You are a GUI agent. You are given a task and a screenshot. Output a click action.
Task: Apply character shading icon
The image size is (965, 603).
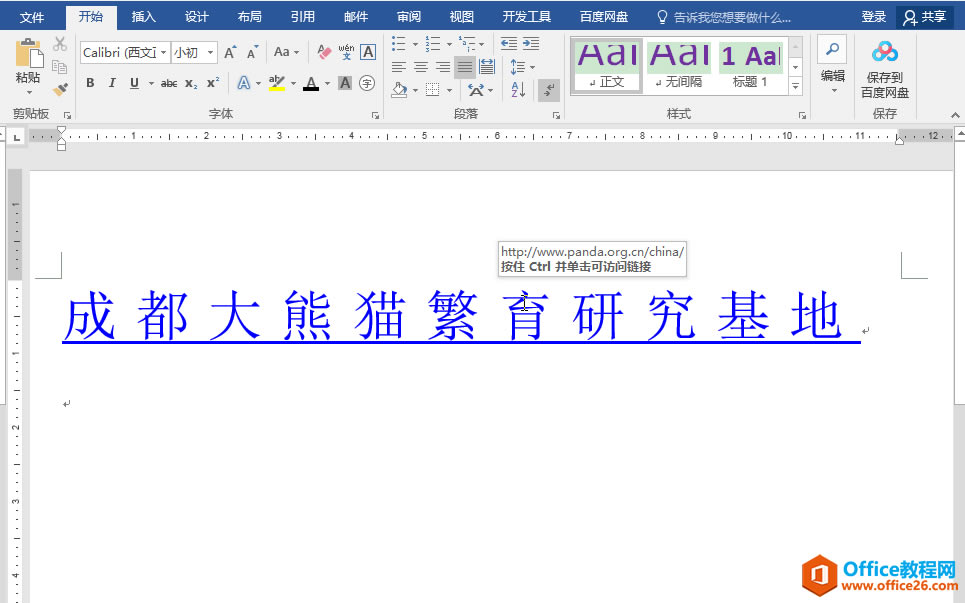(x=345, y=83)
